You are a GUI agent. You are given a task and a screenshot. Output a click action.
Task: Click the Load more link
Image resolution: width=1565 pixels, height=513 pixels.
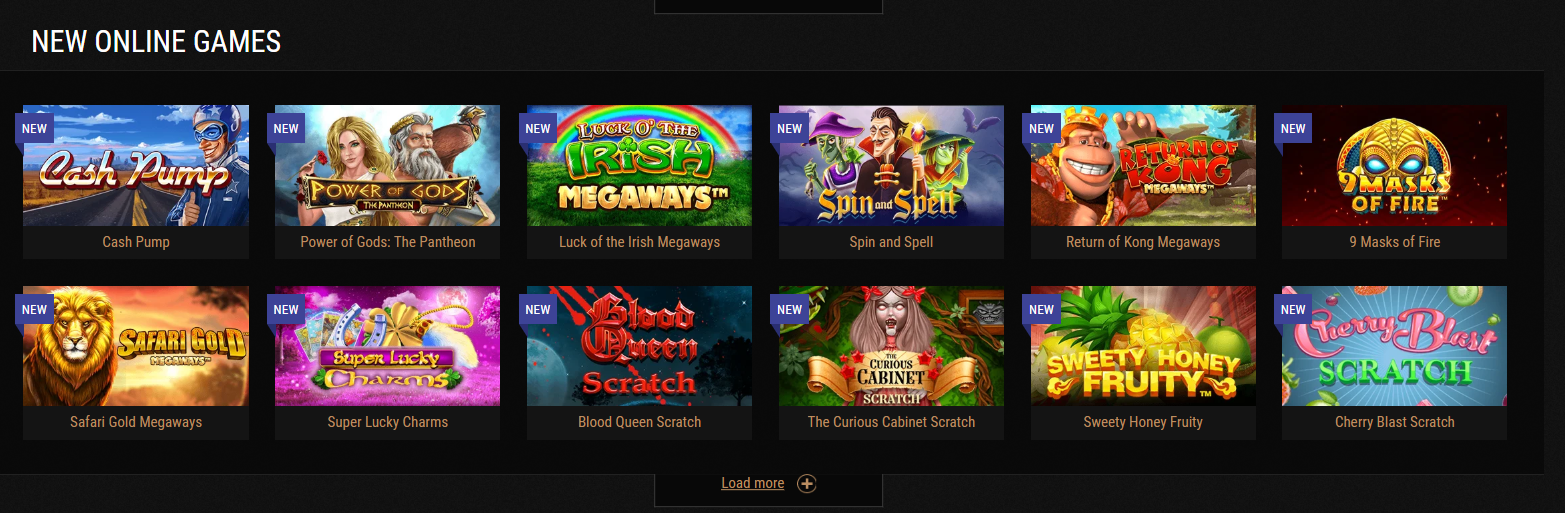coord(753,483)
